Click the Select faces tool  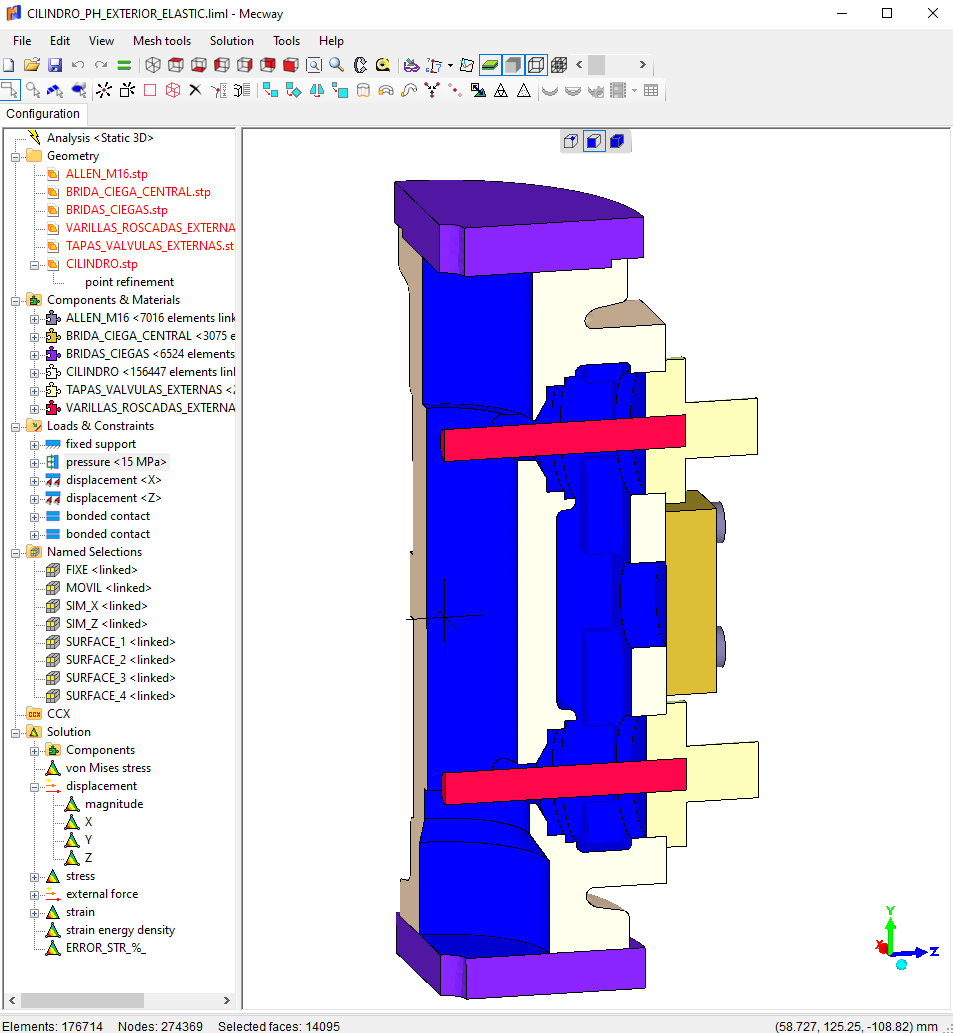coord(55,90)
